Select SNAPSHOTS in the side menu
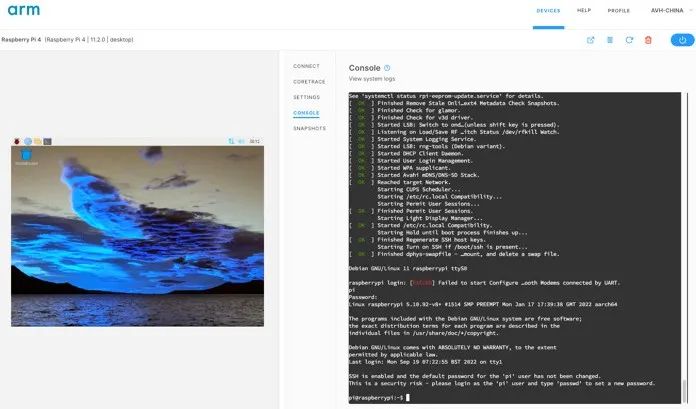Screen dimensions: 696x409 click(309, 128)
